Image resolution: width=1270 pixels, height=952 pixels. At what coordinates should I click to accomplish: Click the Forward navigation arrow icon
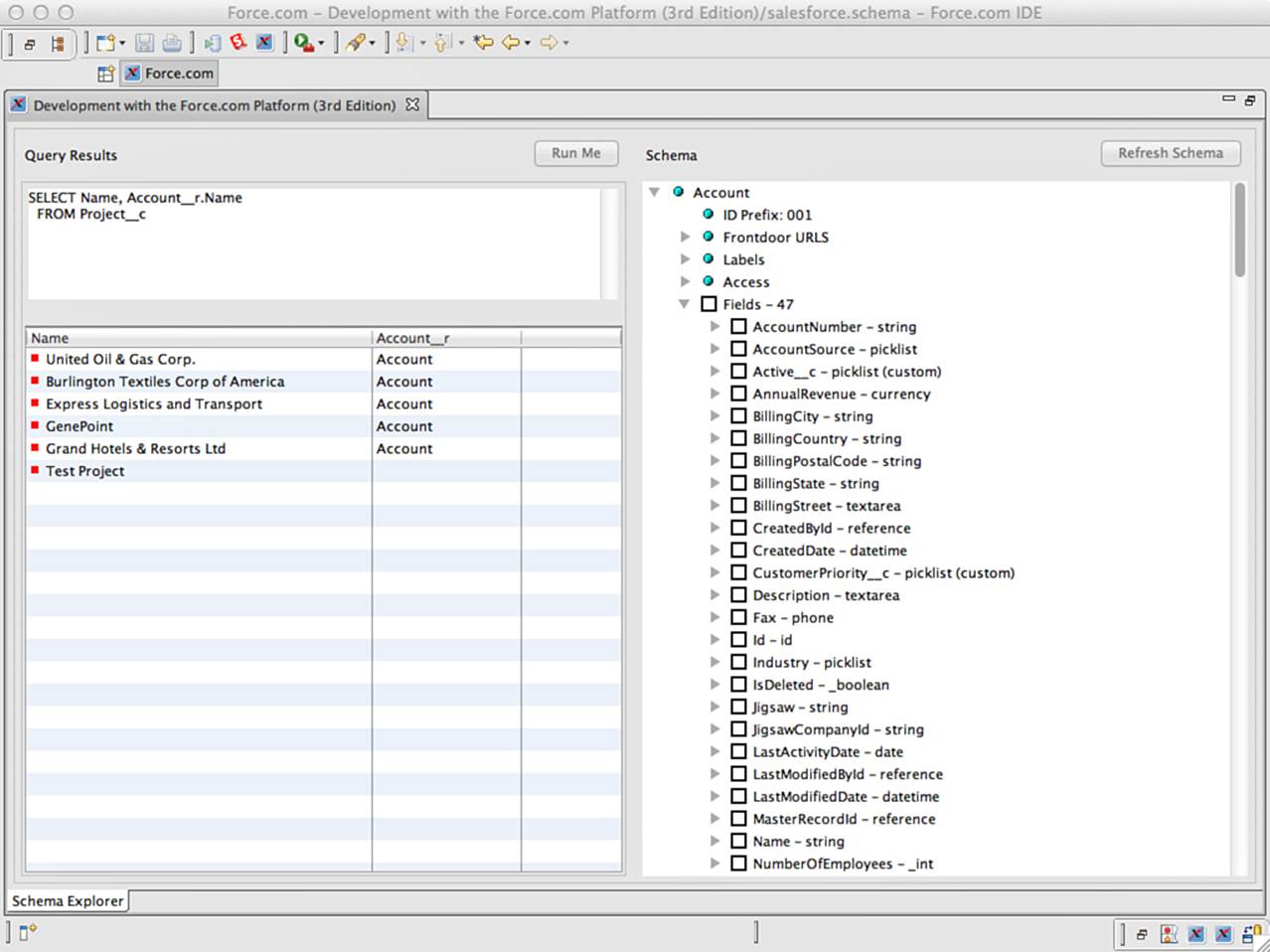[x=549, y=42]
